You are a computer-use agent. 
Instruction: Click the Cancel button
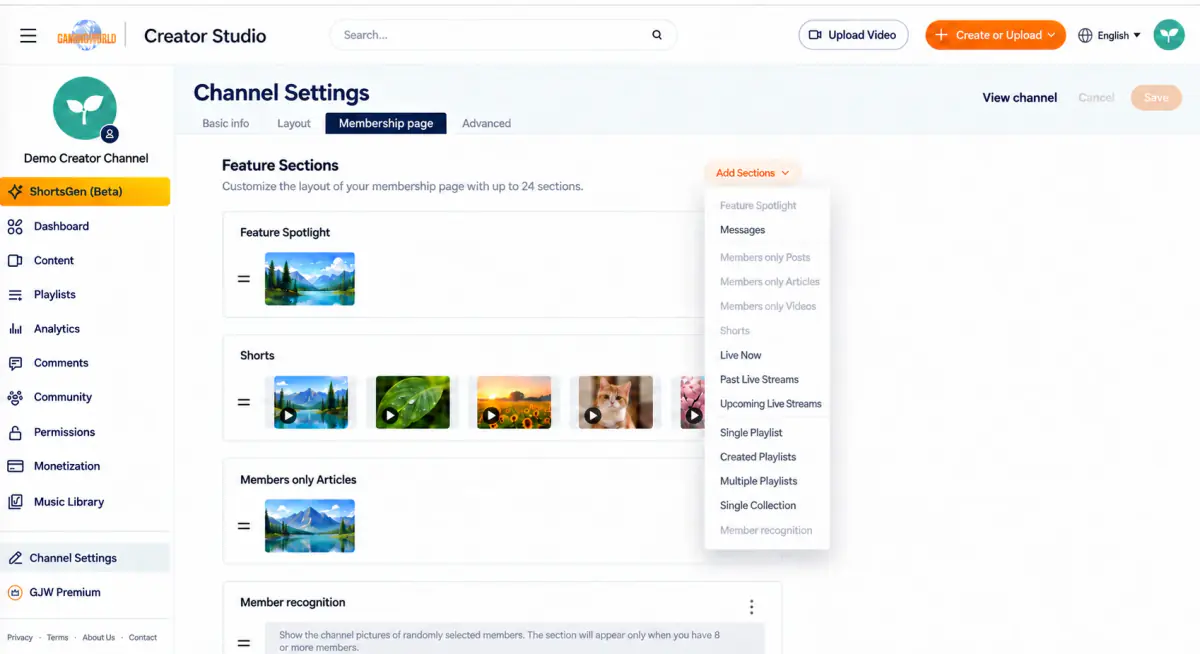point(1096,97)
